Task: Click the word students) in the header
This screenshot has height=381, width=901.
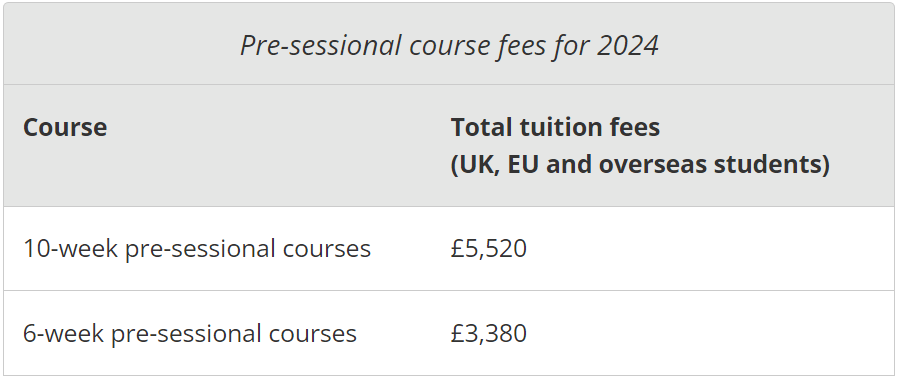Action: [x=772, y=165]
